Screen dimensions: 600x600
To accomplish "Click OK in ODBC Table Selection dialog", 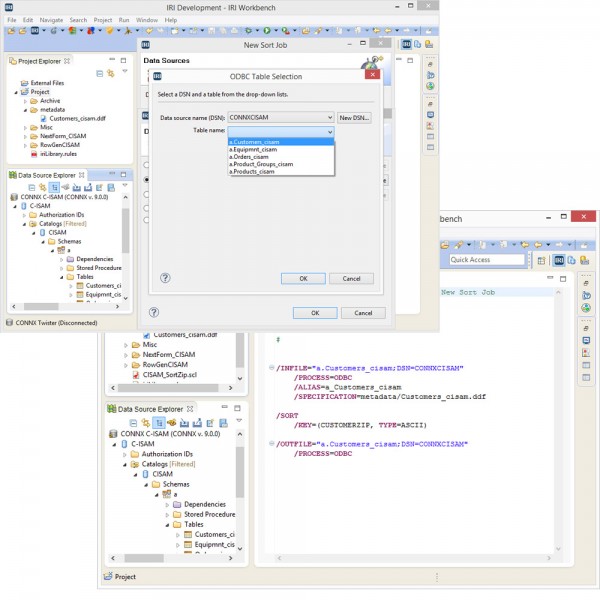I will pos(303,278).
